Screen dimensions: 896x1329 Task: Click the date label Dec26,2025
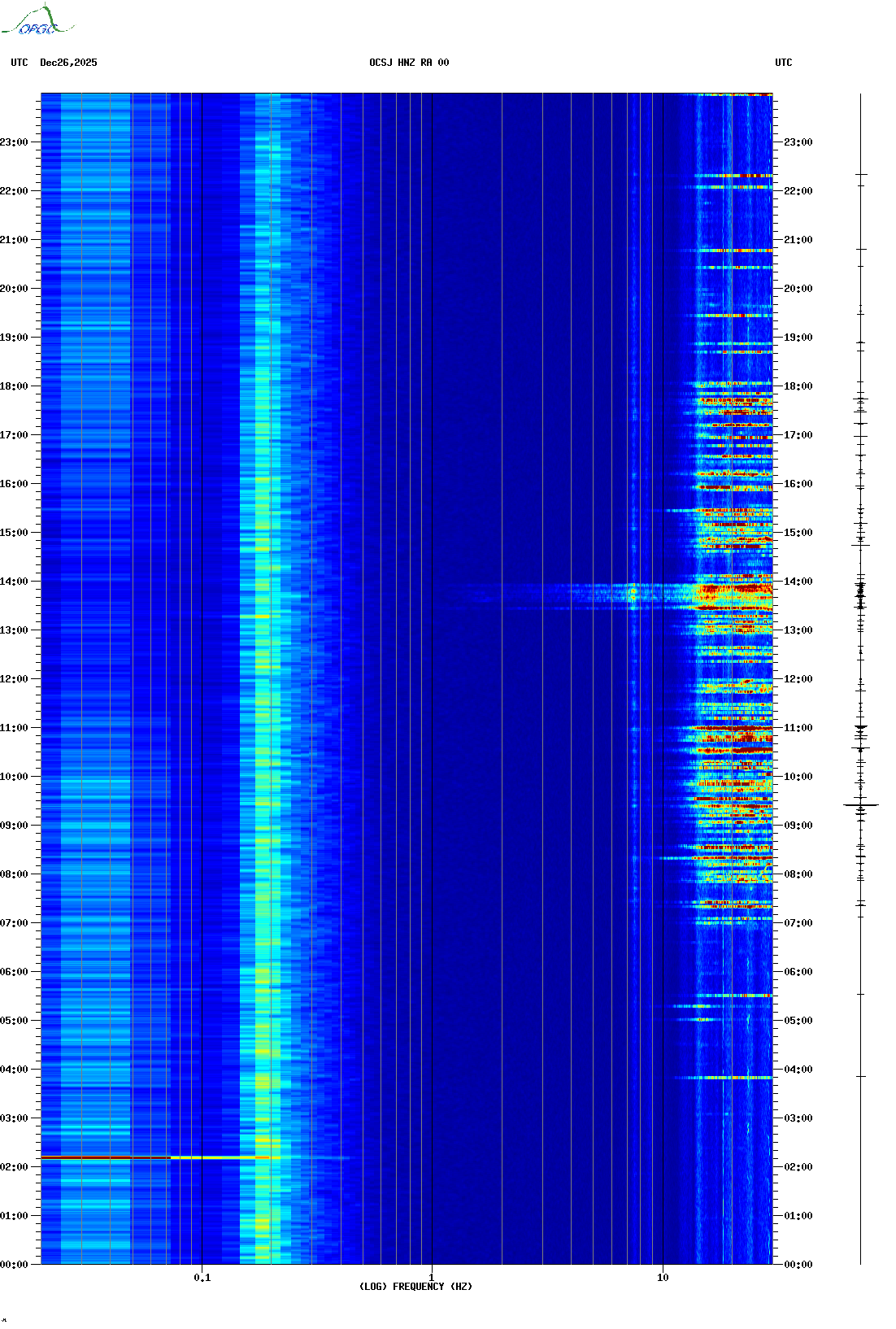coord(68,63)
